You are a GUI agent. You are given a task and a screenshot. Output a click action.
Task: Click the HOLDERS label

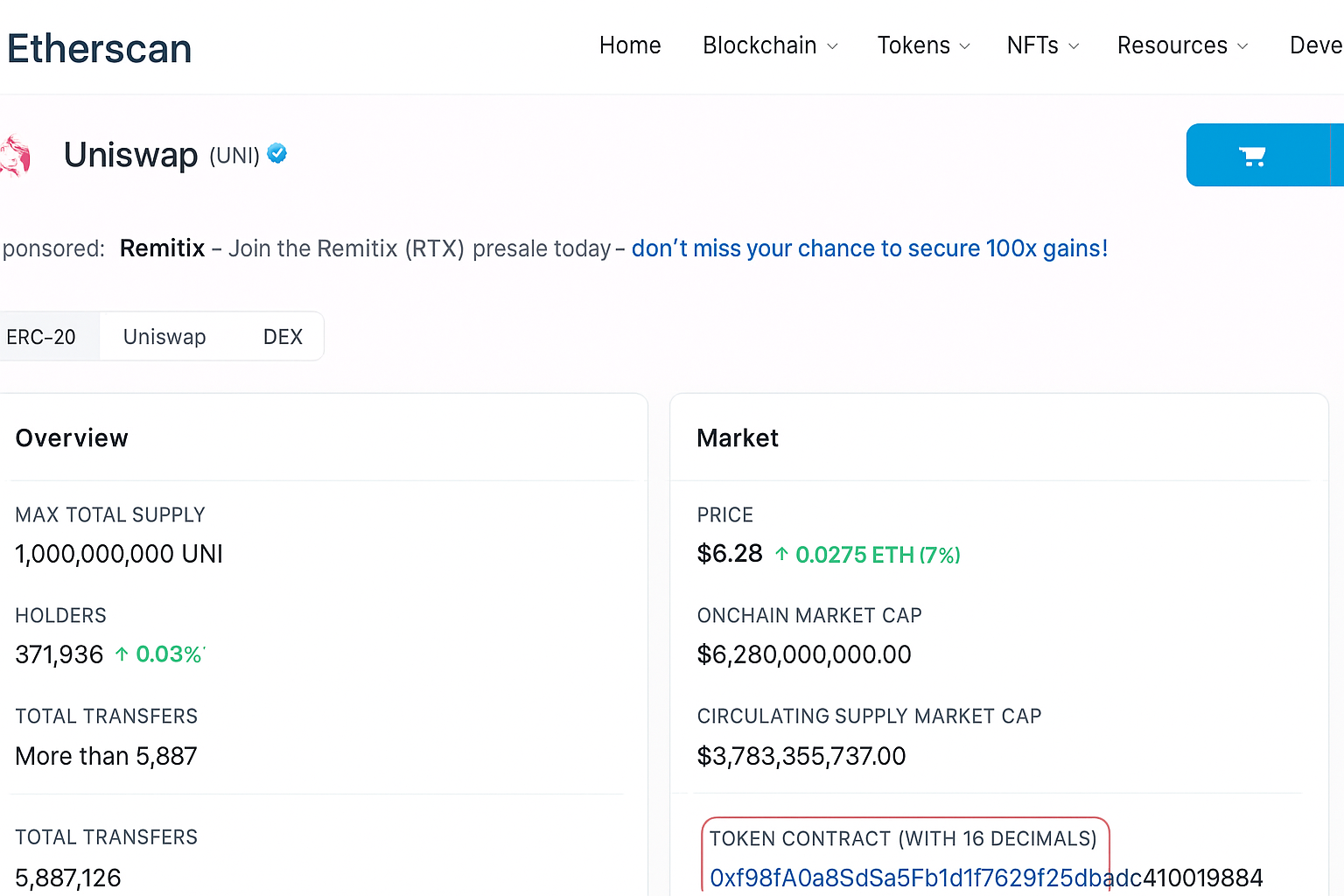coord(61,615)
